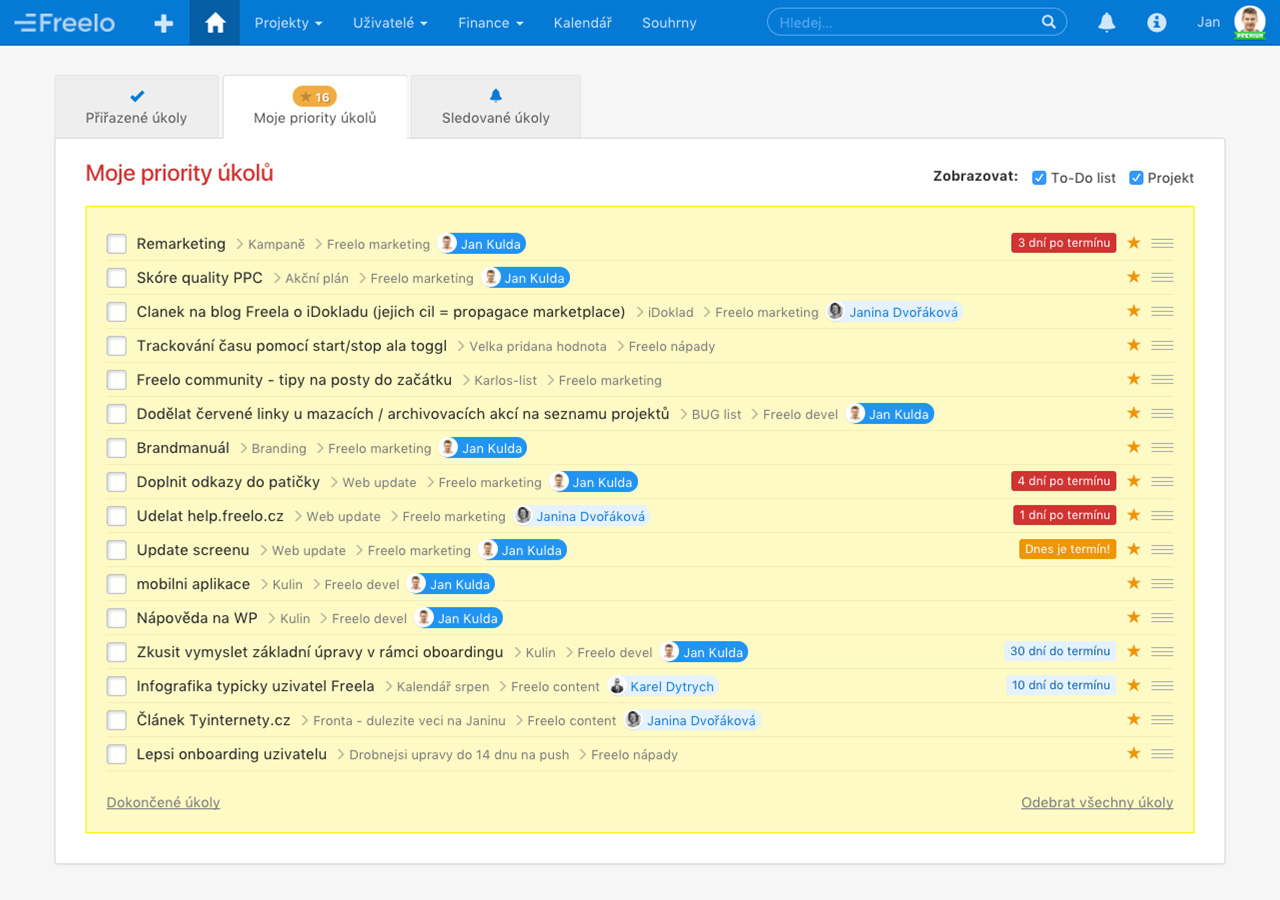
Task: Click Jan's profile avatar
Action: pos(1249,22)
